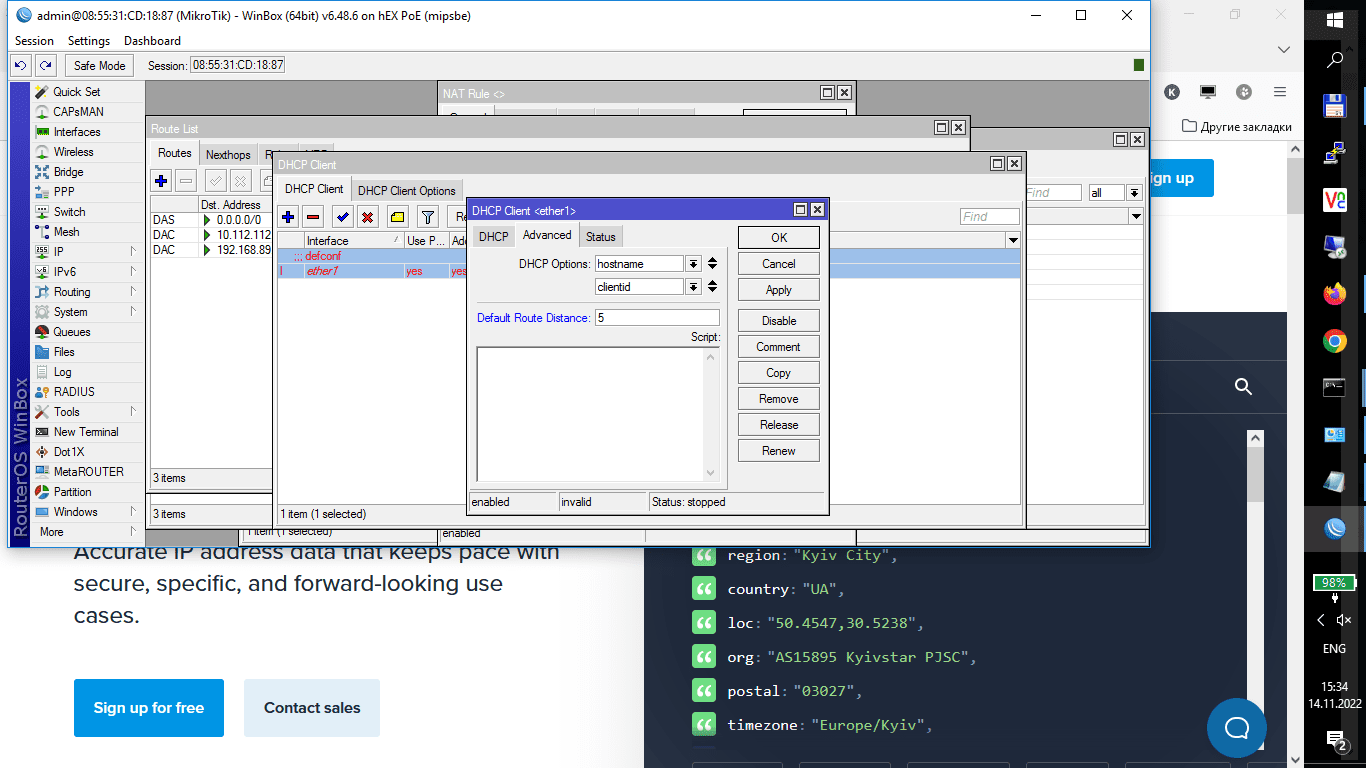Screen dimensions: 1366x768
Task: Click the redo arrow in WinBox toolbar
Action: point(45,65)
